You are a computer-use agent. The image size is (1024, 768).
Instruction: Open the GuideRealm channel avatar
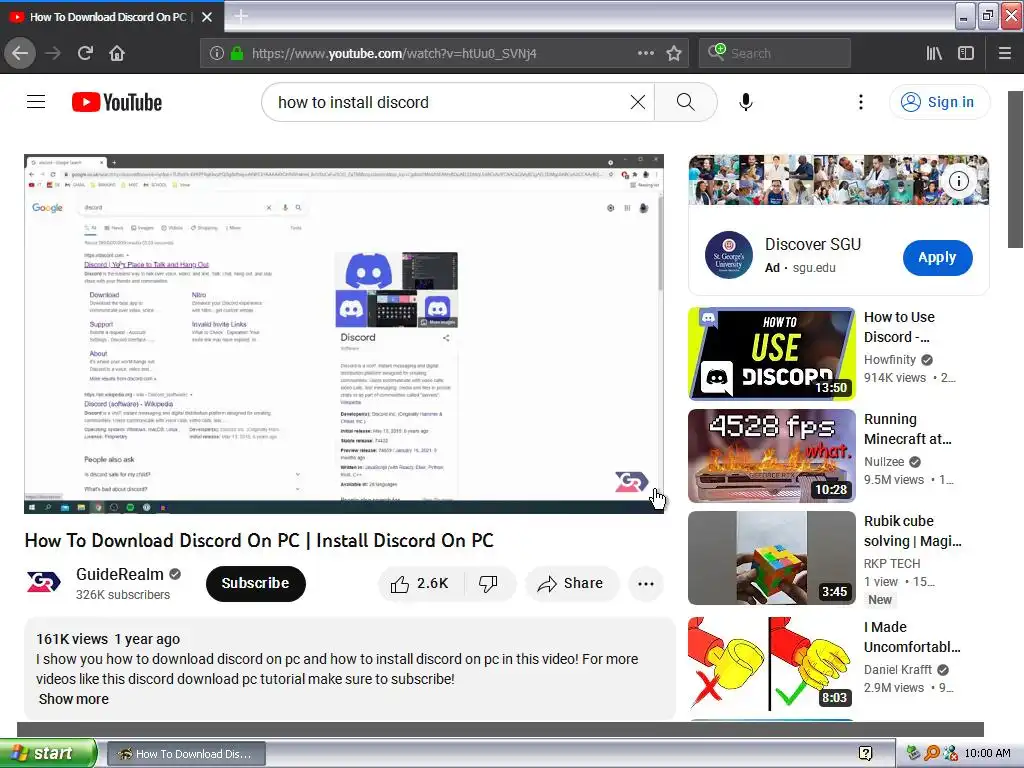[43, 582]
